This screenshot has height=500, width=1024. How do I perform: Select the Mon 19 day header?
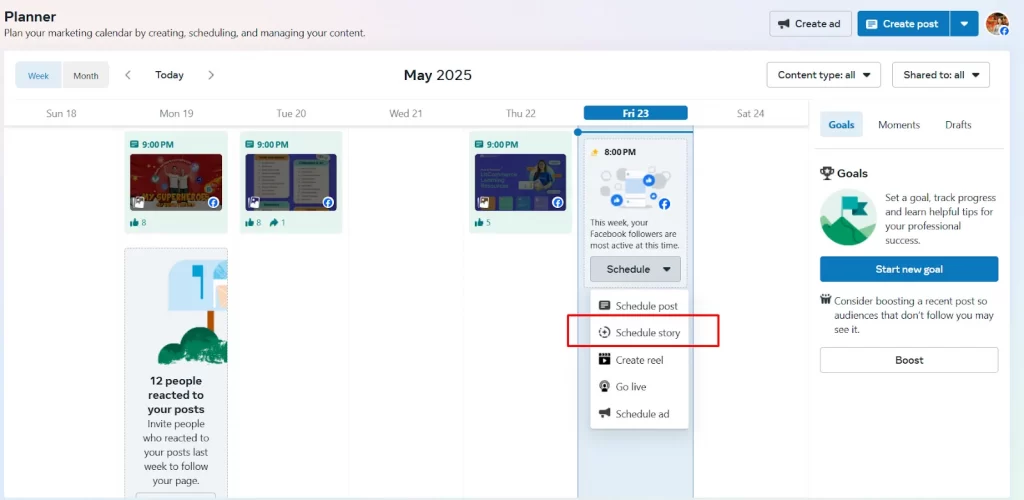176,114
